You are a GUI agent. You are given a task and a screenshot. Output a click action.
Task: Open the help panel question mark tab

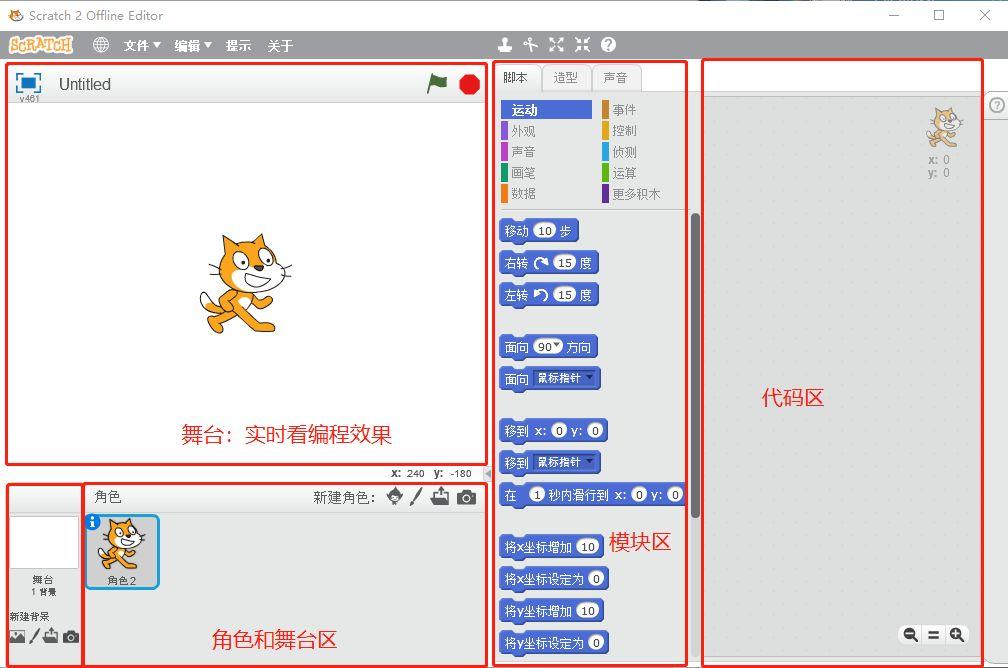pos(996,105)
